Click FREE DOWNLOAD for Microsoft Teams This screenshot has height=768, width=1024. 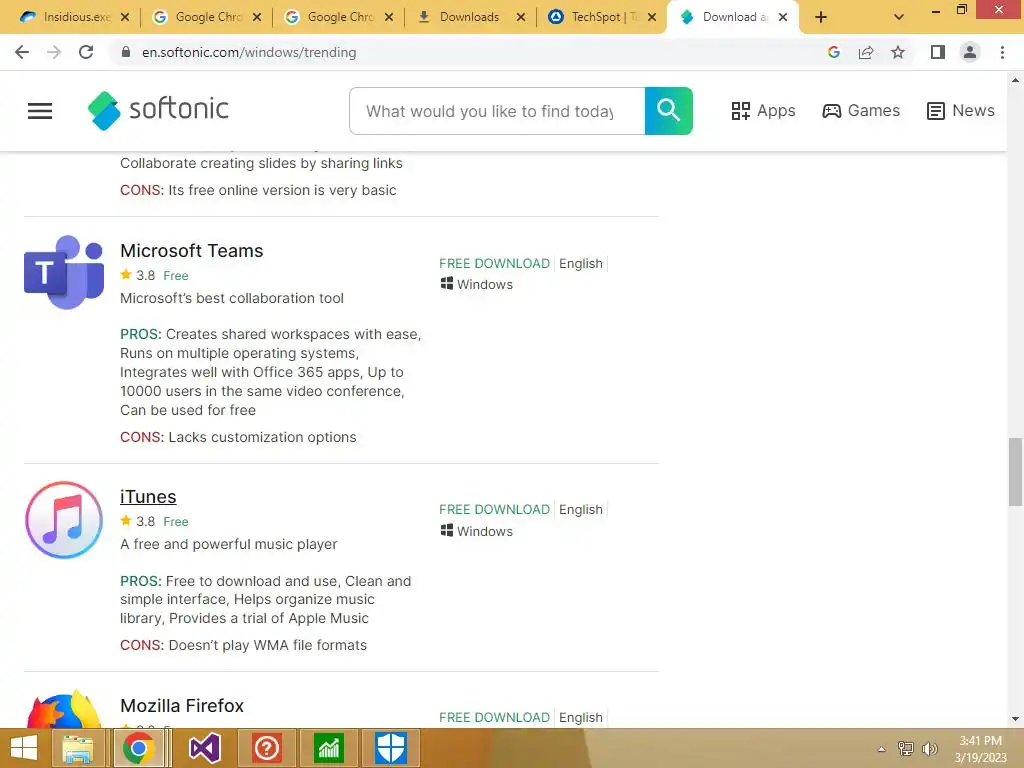tap(494, 263)
